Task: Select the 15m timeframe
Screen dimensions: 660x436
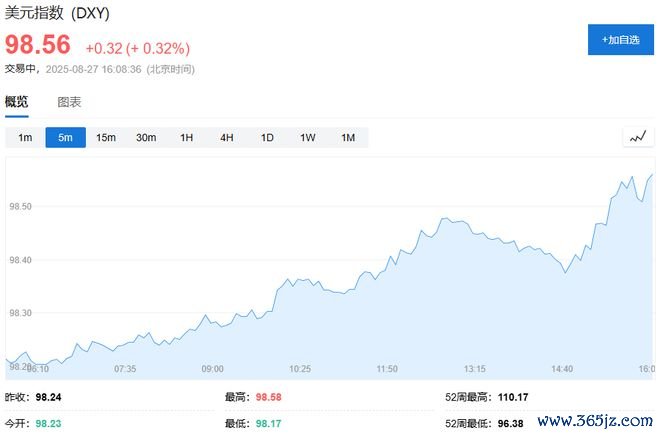Action: click(106, 138)
